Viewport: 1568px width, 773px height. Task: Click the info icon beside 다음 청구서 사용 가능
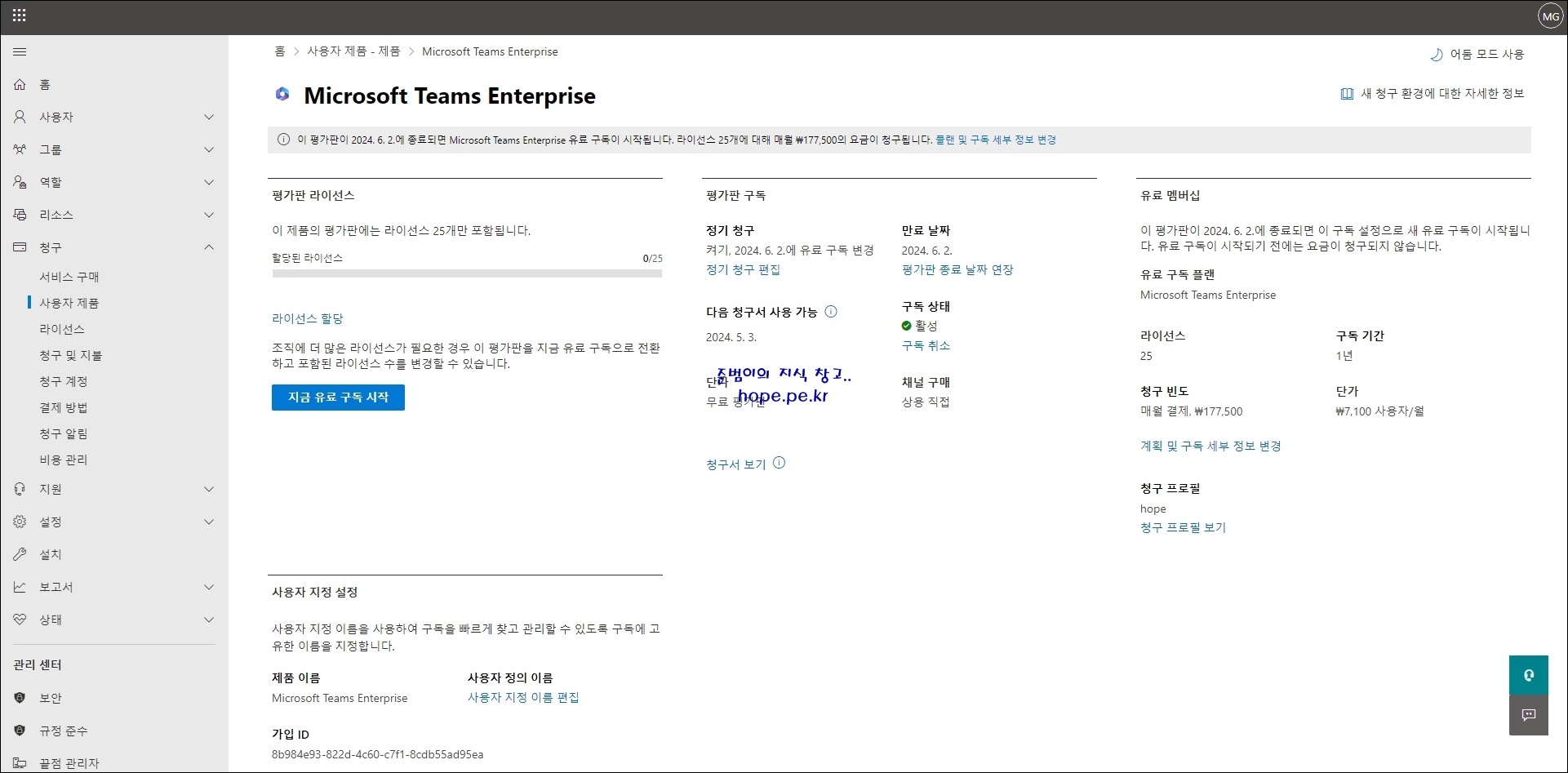(x=831, y=312)
